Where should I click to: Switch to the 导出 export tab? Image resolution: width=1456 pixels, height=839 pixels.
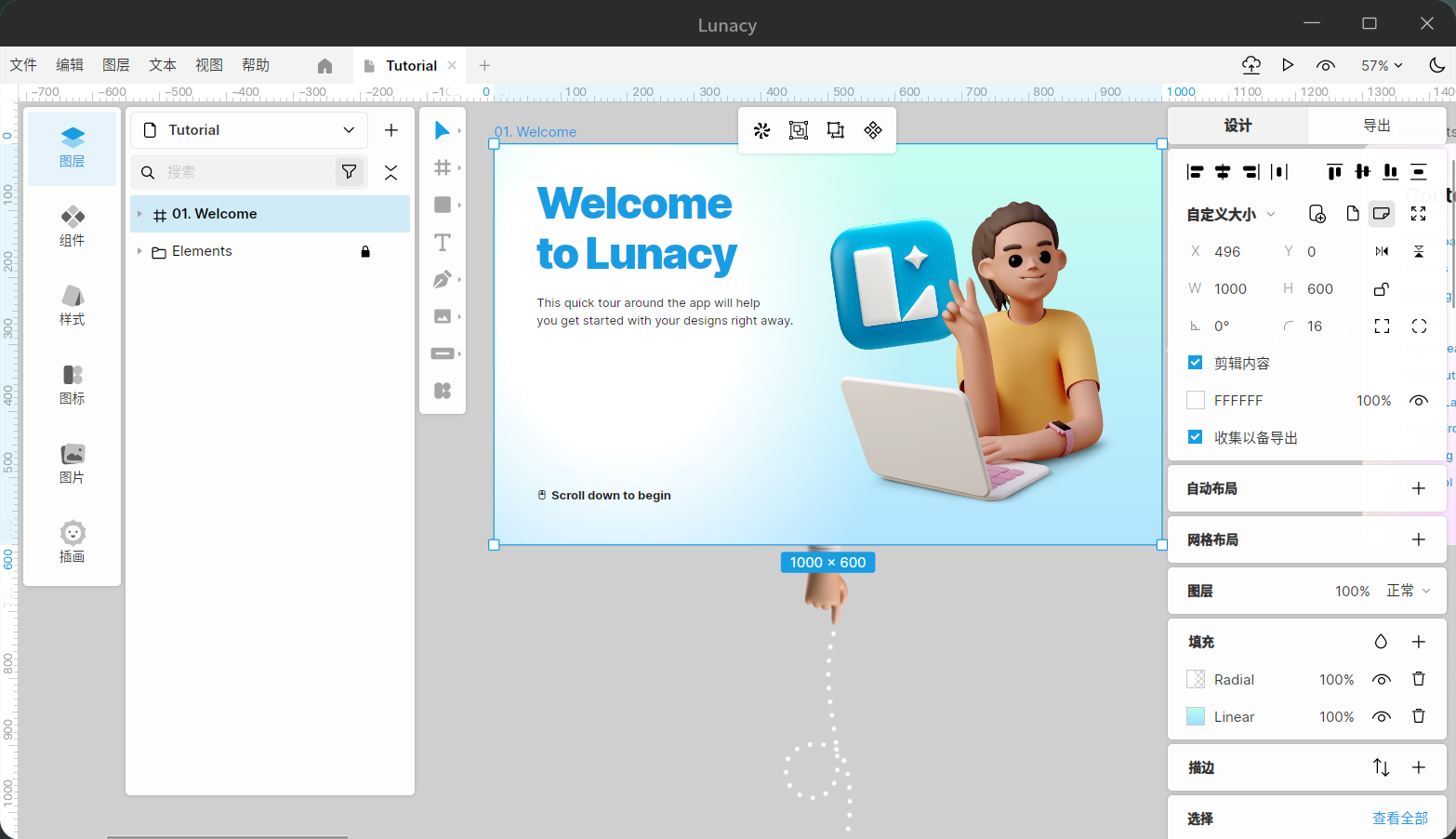click(x=1376, y=126)
